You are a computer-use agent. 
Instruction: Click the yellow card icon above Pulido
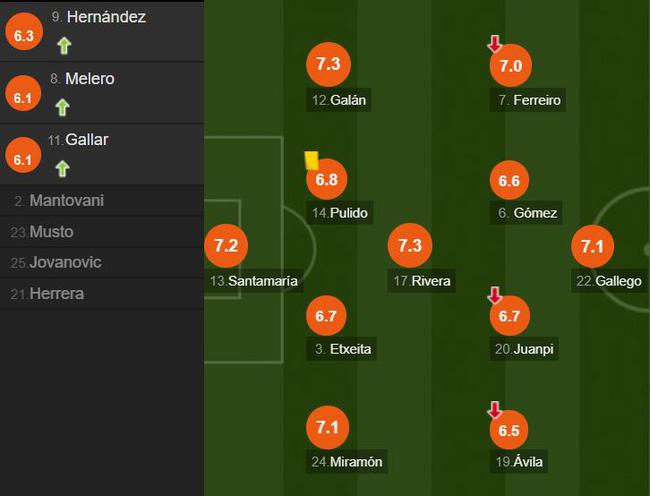click(x=311, y=159)
